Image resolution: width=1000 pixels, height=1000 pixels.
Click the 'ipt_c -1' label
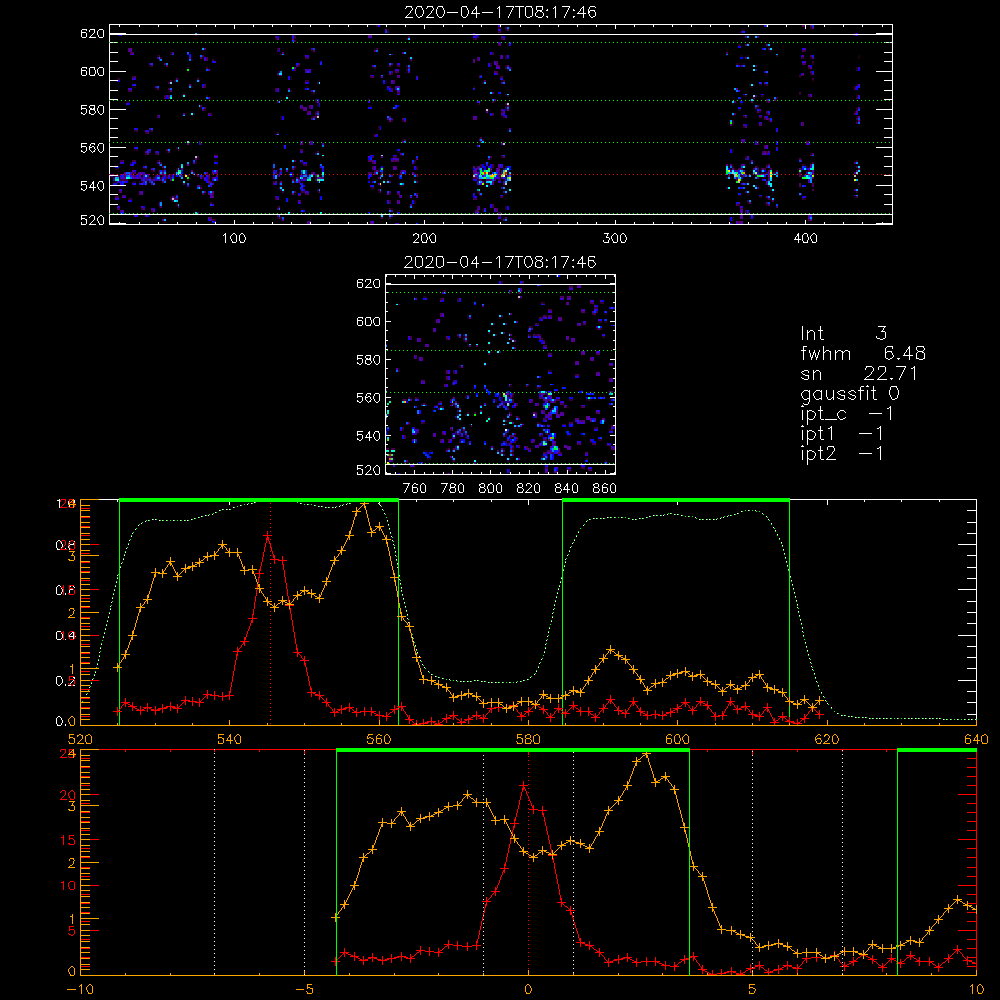tap(846, 414)
